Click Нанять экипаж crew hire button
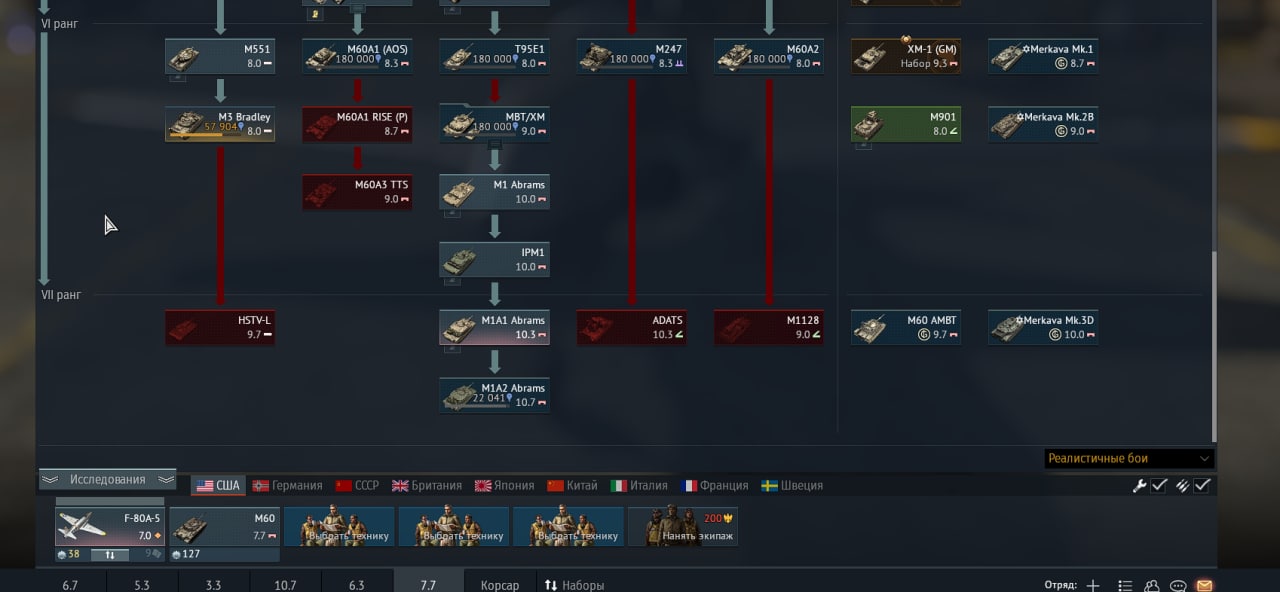The height and width of the screenshot is (592, 1280). point(684,526)
